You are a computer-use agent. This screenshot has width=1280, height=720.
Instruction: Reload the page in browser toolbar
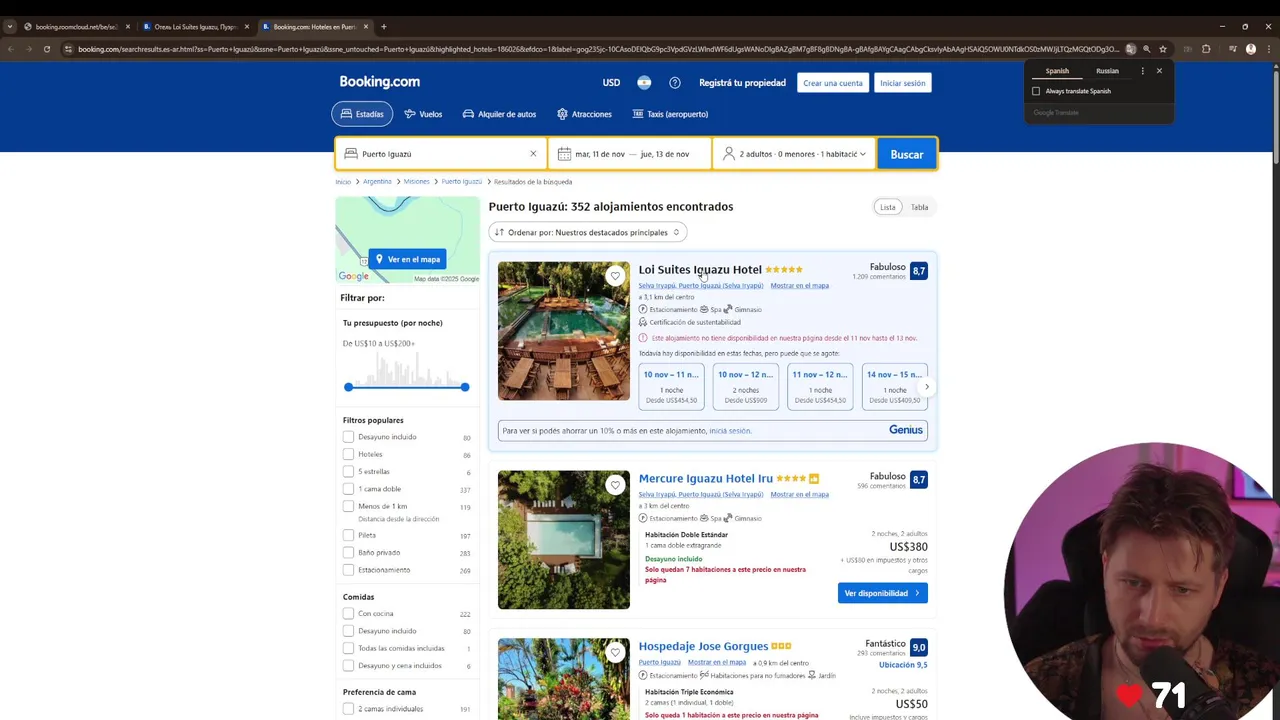[x=46, y=49]
